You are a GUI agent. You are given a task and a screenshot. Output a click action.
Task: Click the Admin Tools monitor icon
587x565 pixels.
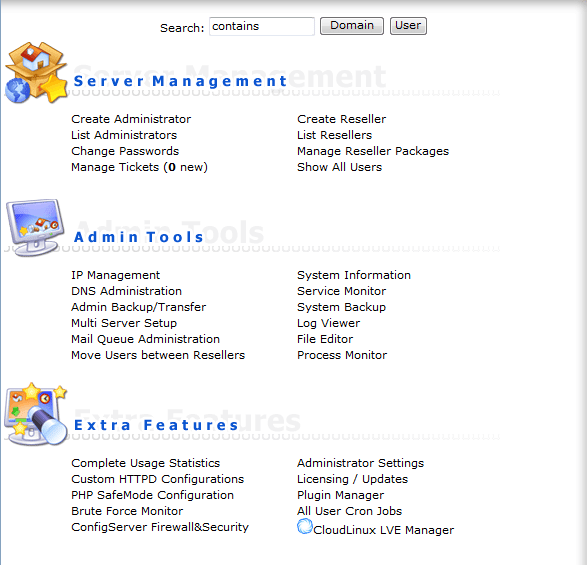(34, 228)
